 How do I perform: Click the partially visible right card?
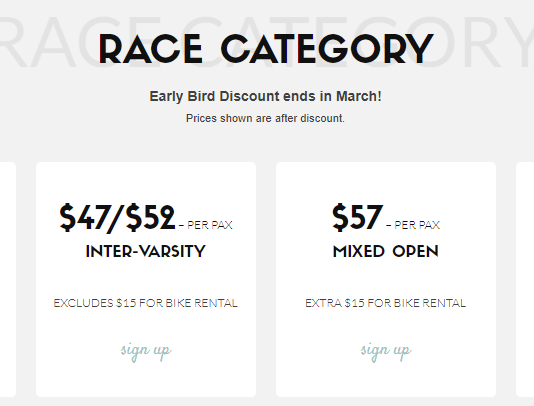coord(525,279)
